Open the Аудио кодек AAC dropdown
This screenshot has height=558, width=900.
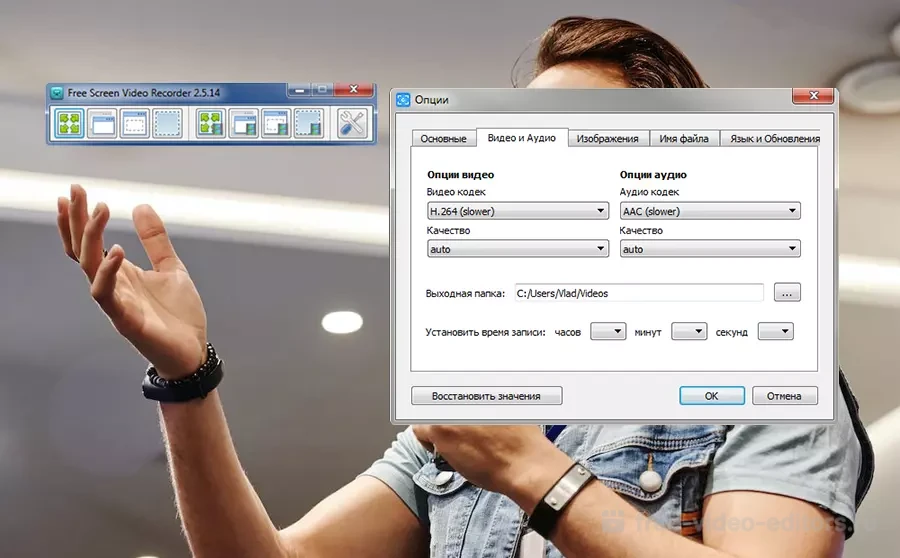pos(709,211)
